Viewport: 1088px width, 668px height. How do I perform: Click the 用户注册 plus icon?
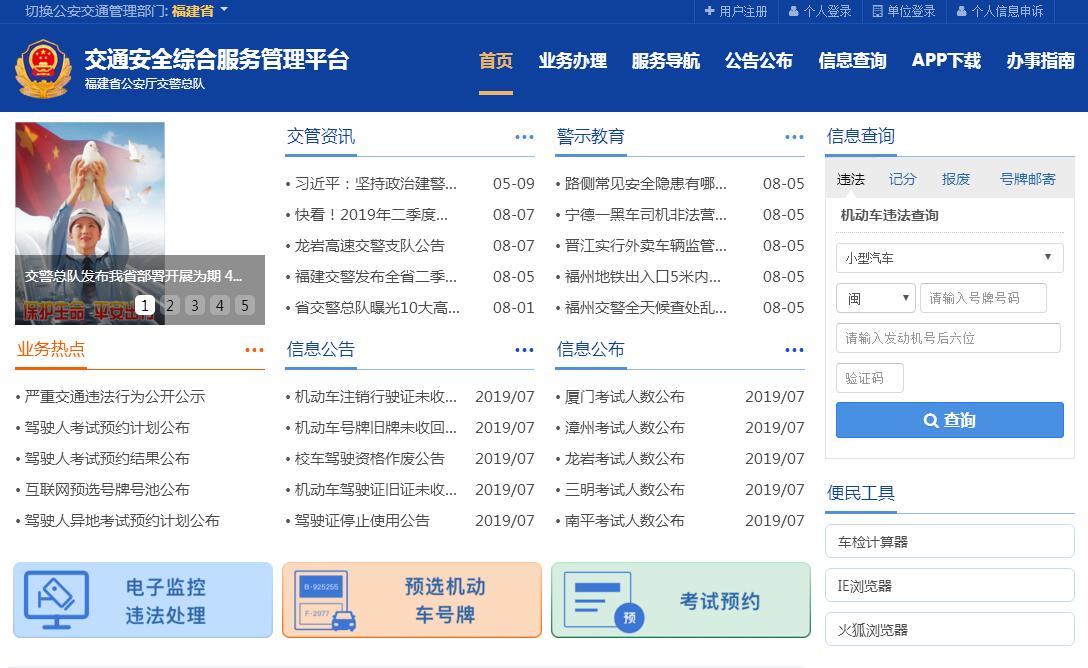tap(709, 11)
